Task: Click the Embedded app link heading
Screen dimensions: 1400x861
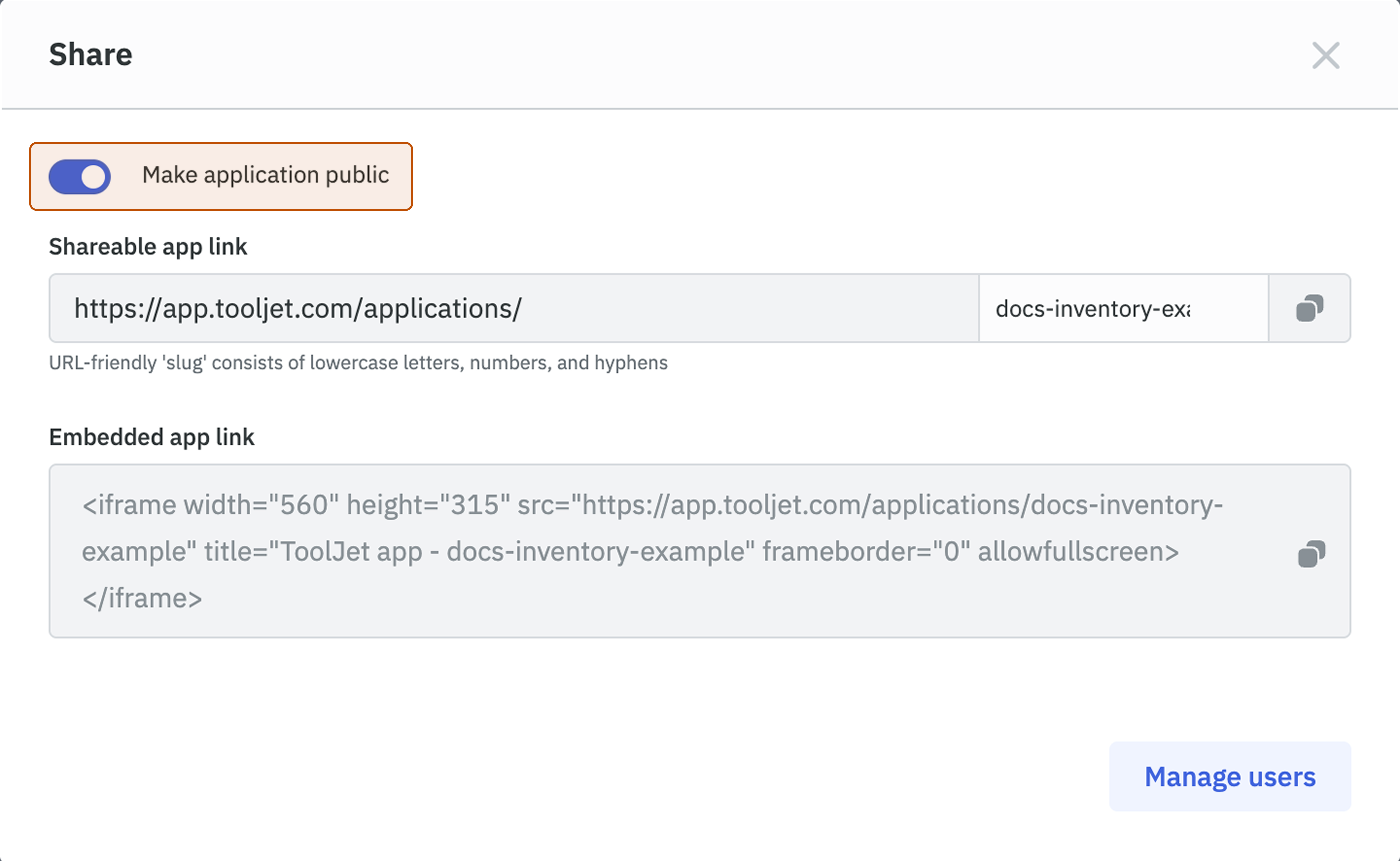Action: coord(151,437)
